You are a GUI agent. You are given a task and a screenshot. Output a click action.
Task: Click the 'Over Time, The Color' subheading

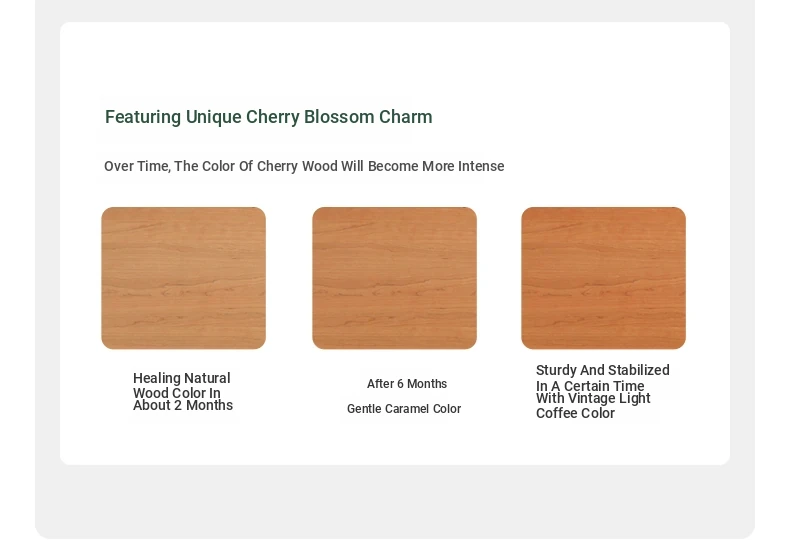304,166
